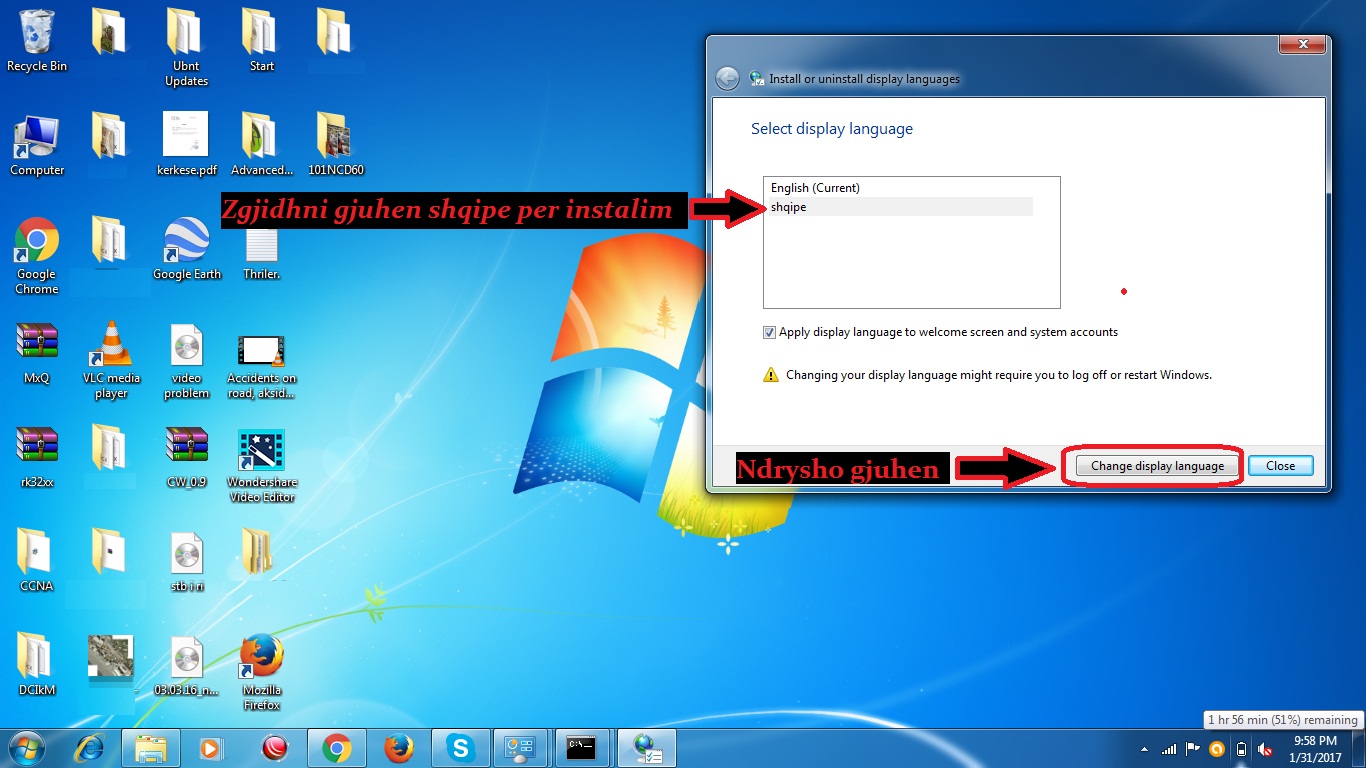The image size is (1366, 768).
Task: Open the Recycle Bin desktop icon
Action: (x=37, y=40)
